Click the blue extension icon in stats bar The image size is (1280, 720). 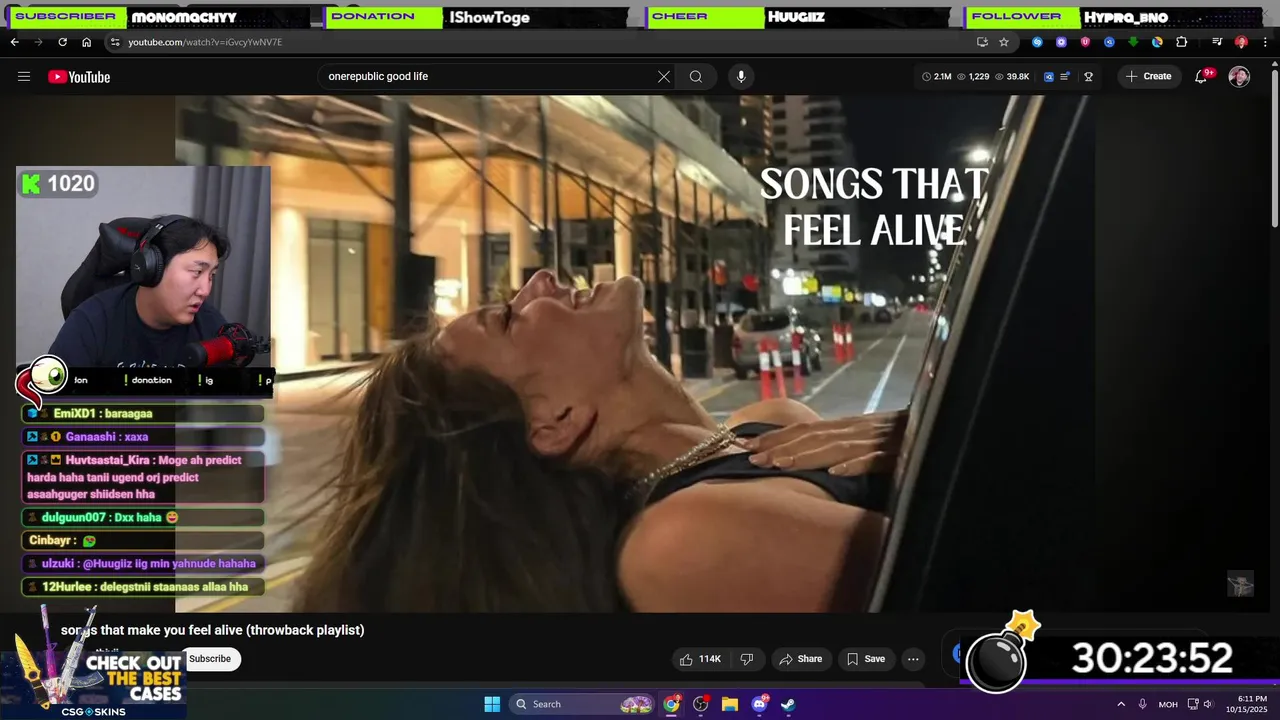click(x=1049, y=77)
